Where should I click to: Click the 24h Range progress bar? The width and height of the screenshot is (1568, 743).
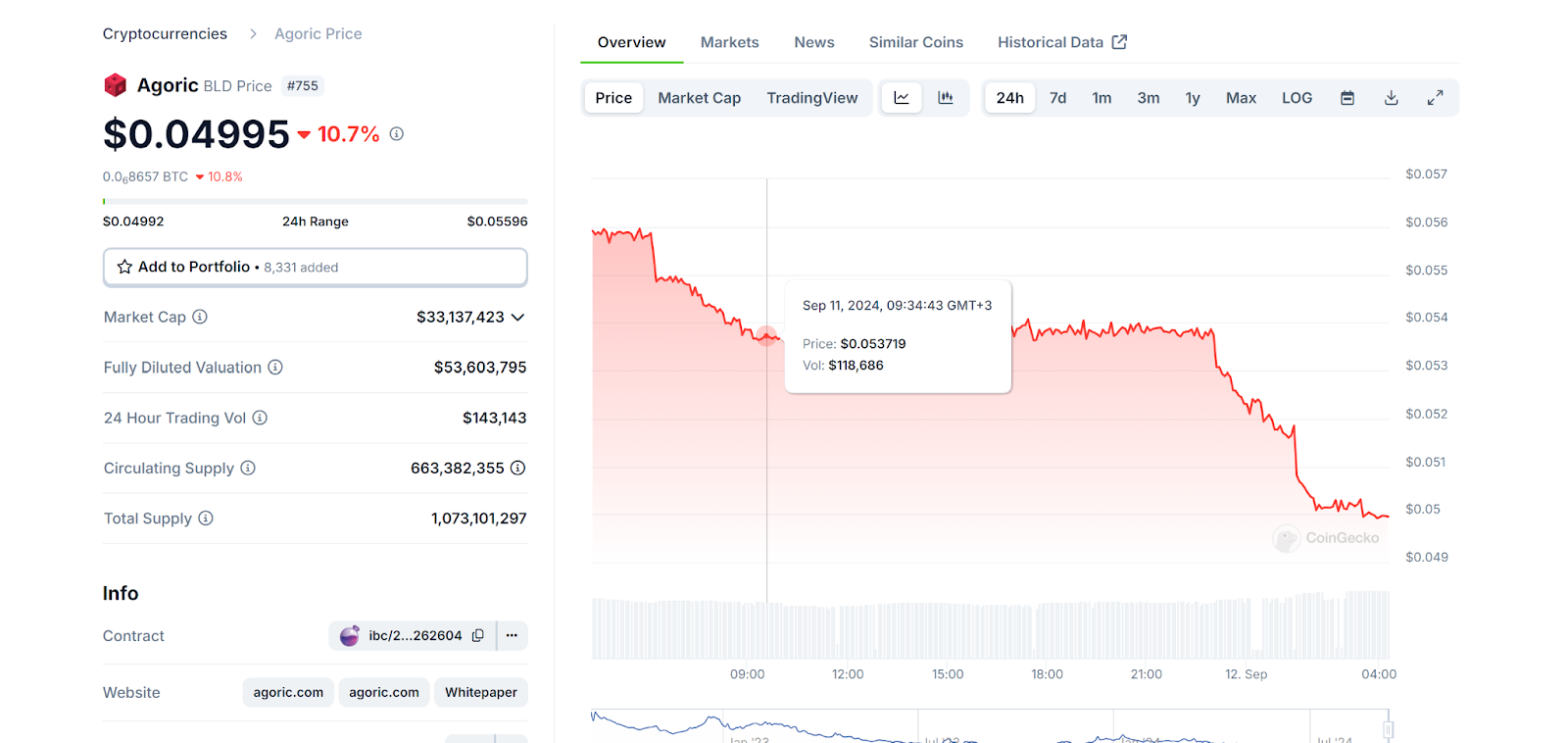(316, 201)
